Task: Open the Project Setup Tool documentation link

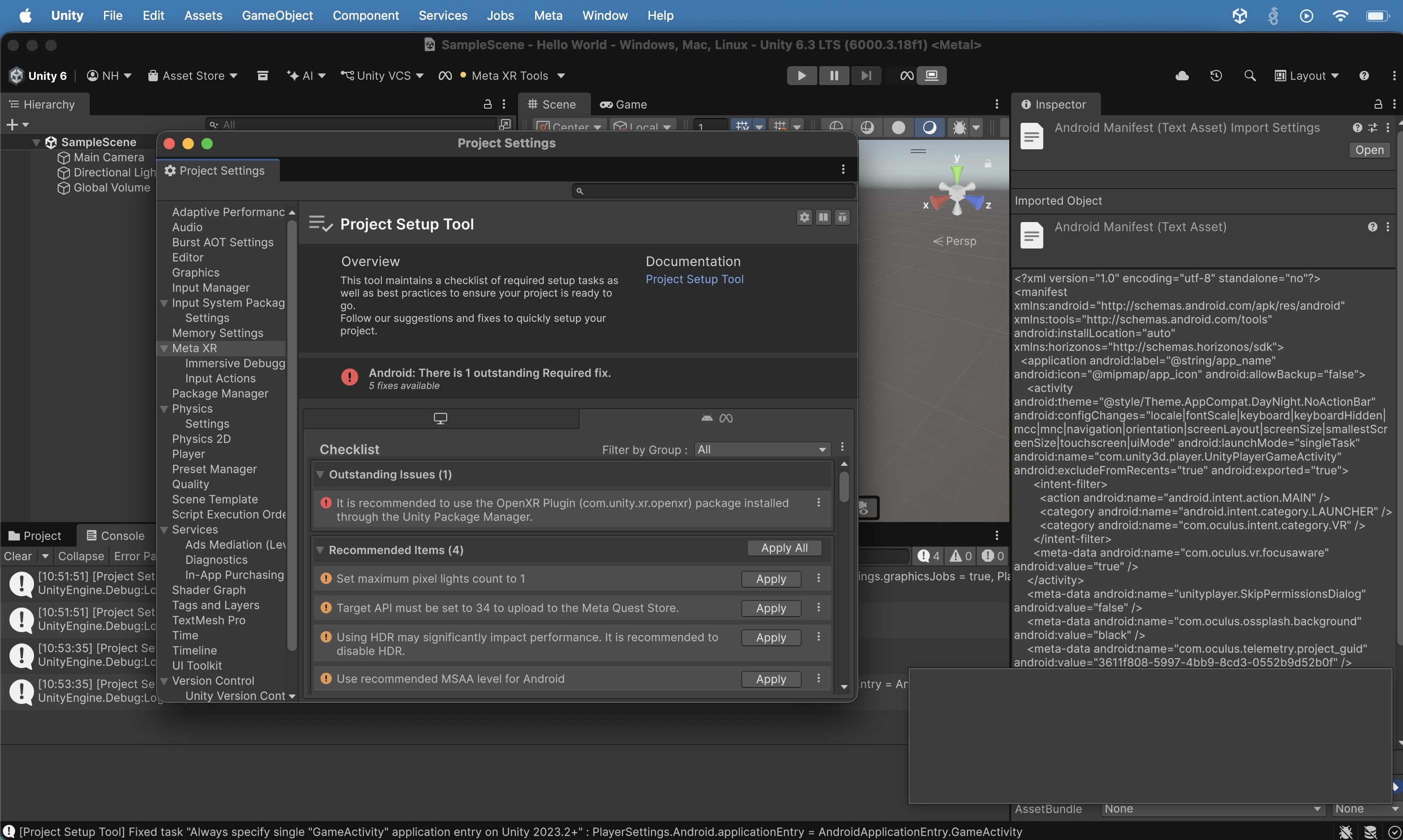Action: coord(695,279)
